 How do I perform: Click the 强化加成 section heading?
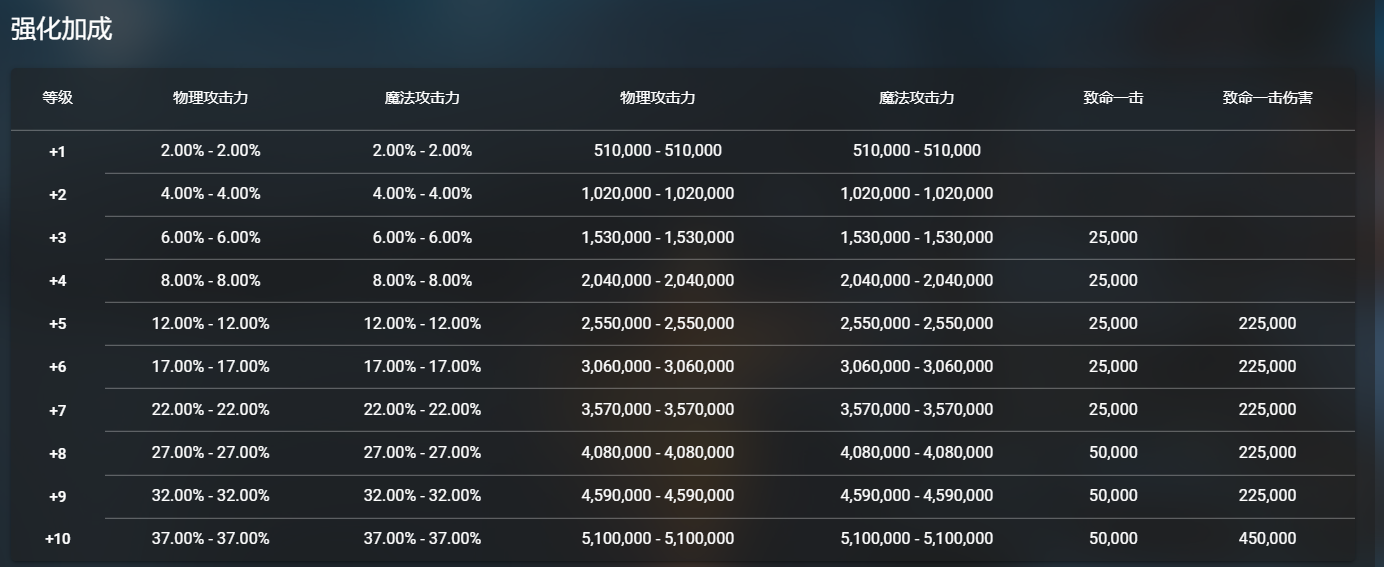click(x=61, y=29)
